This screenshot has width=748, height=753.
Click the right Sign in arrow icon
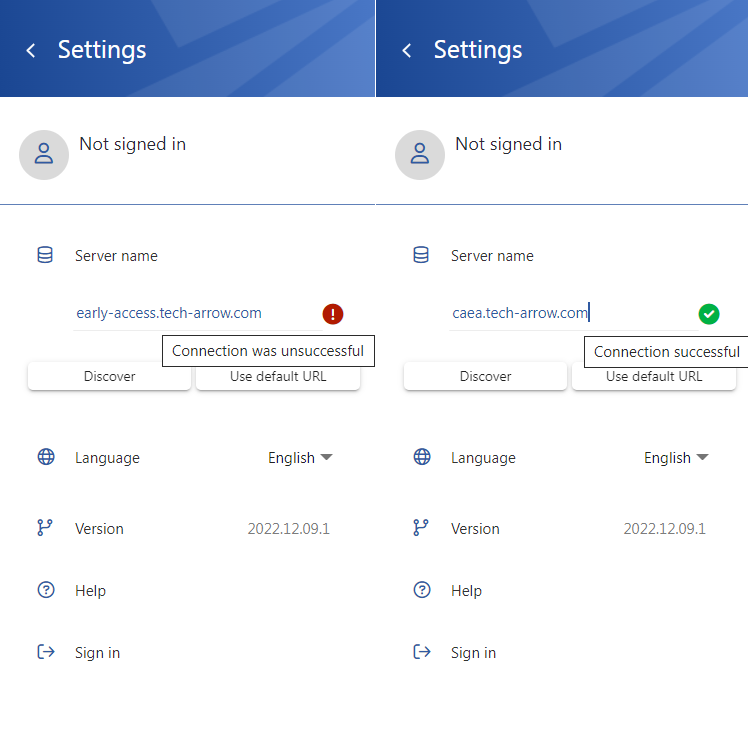click(x=422, y=652)
